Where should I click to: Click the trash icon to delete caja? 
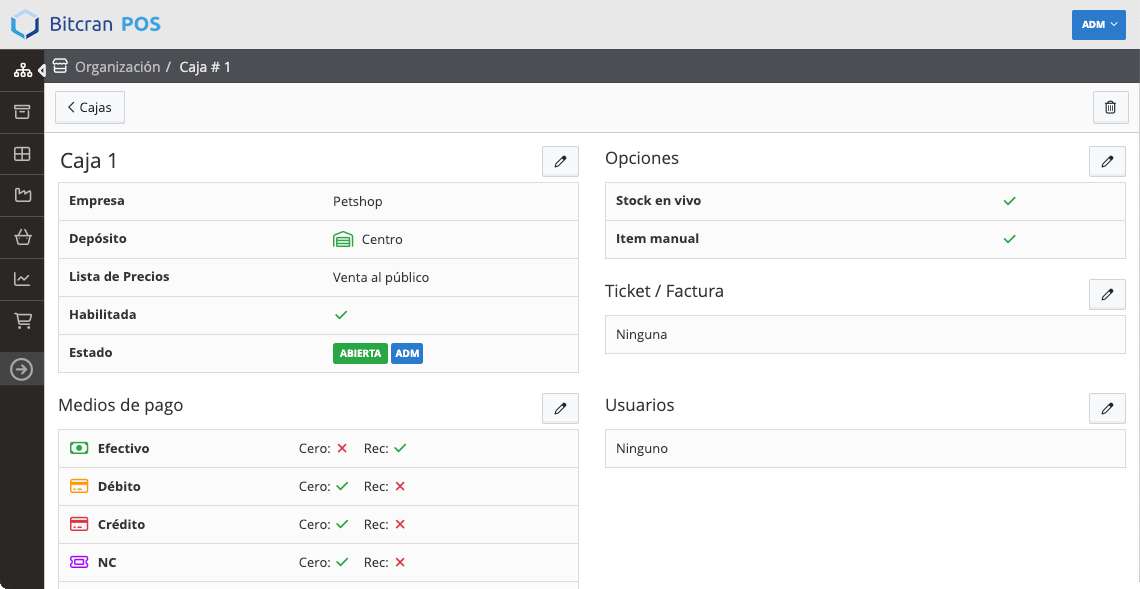1110,108
